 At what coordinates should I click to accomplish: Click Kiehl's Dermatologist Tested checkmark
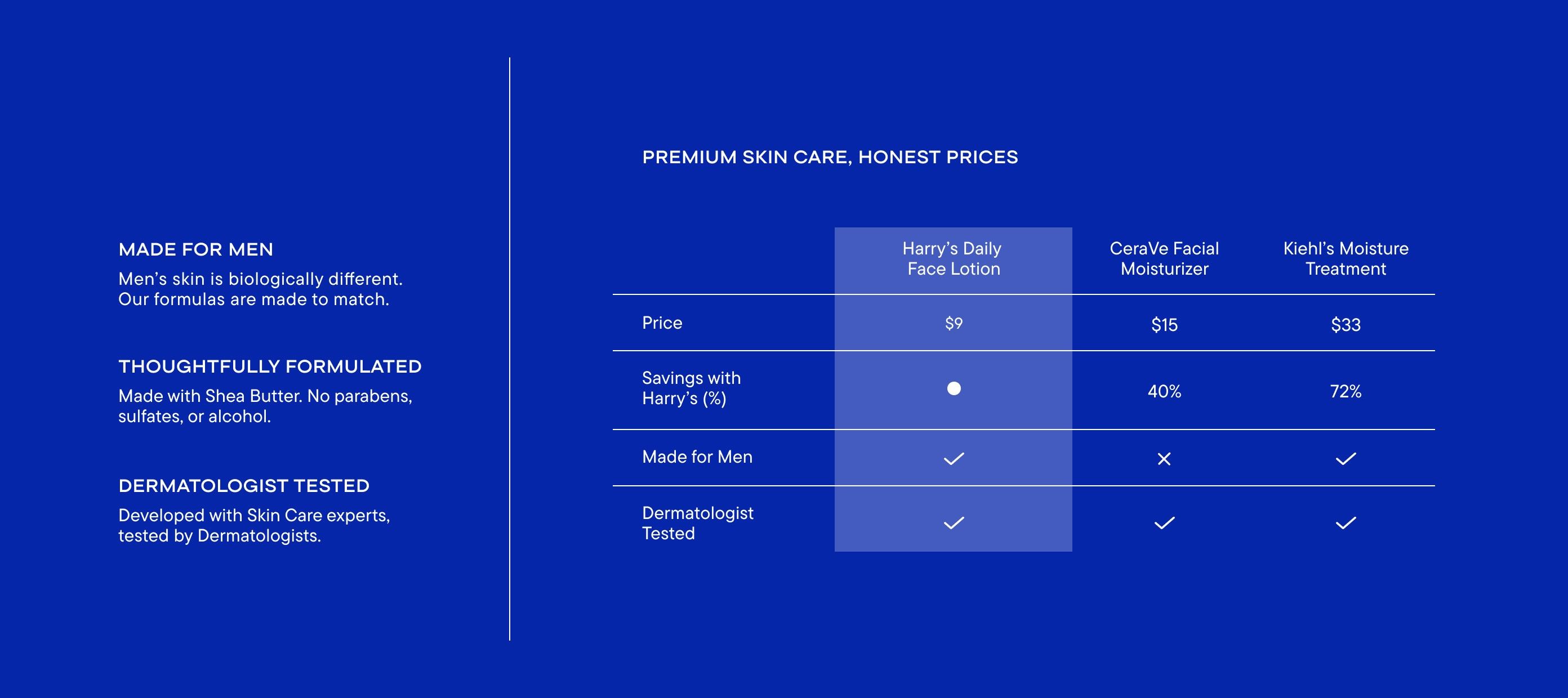click(1345, 523)
